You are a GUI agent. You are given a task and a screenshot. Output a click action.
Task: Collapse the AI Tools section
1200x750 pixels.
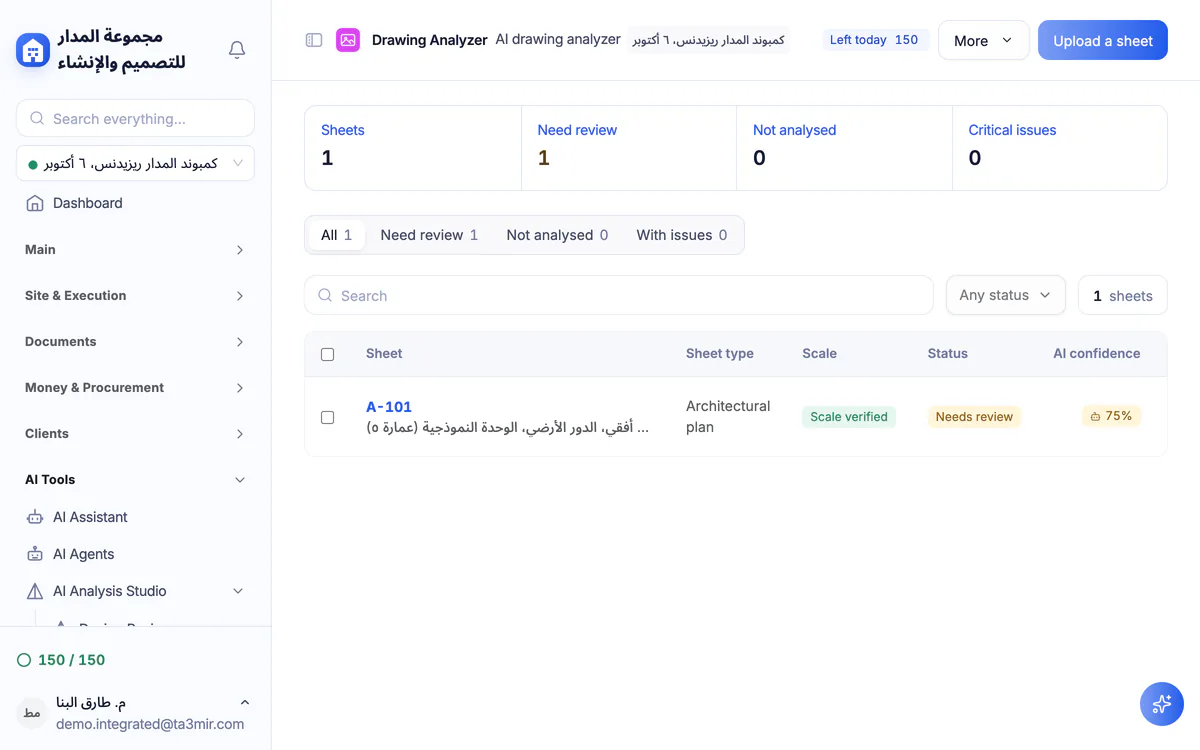(135, 480)
